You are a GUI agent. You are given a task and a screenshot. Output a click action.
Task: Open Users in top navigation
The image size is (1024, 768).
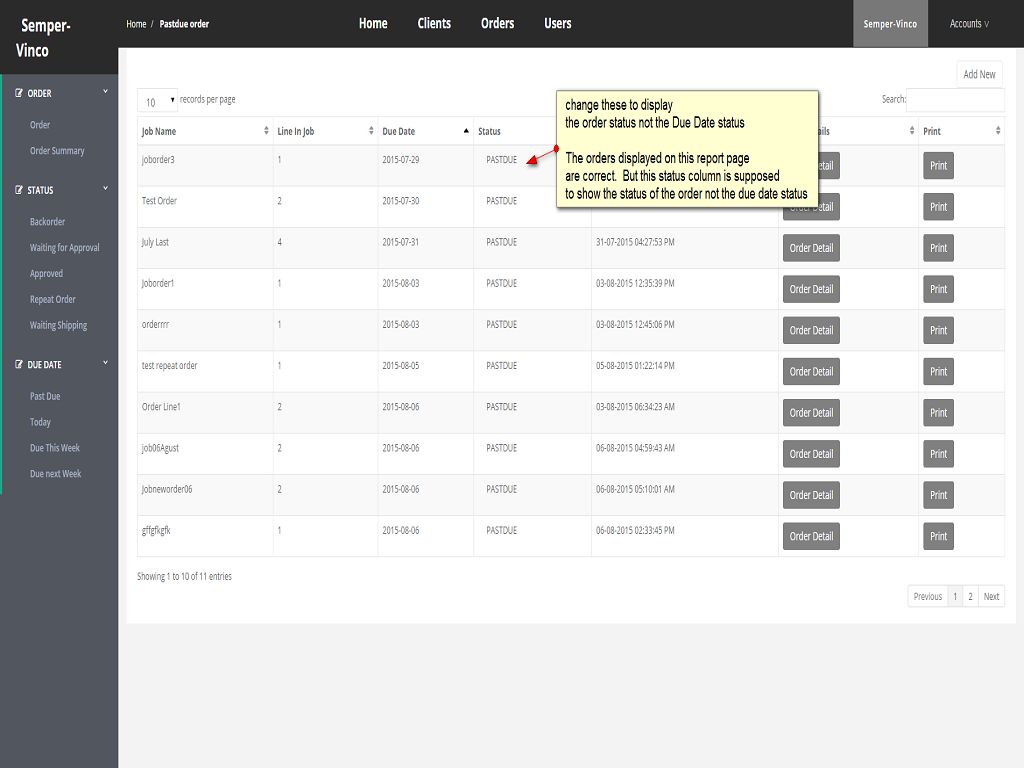[x=558, y=24]
